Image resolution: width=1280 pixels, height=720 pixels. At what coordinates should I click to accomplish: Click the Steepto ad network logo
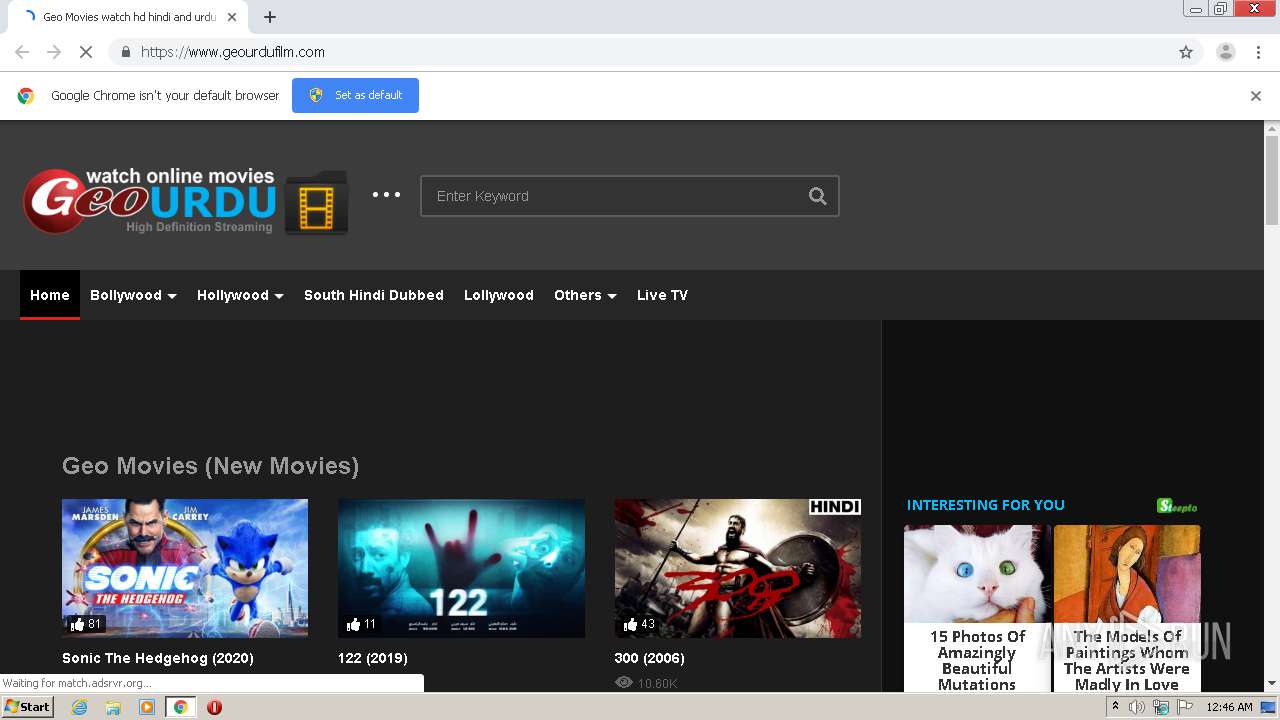click(1177, 506)
